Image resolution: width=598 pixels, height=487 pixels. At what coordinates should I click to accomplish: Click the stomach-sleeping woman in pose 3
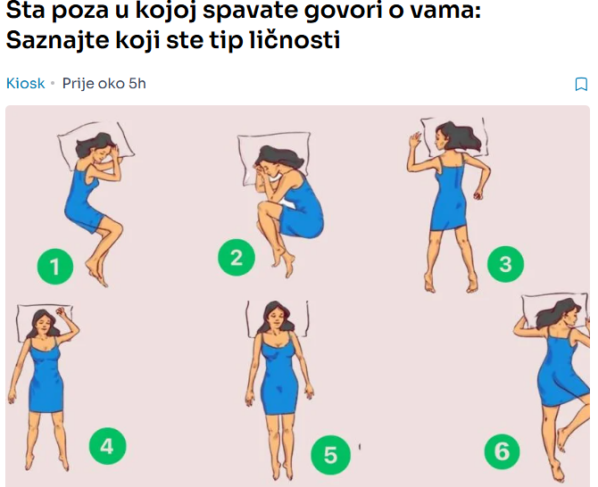pyautogui.click(x=449, y=206)
